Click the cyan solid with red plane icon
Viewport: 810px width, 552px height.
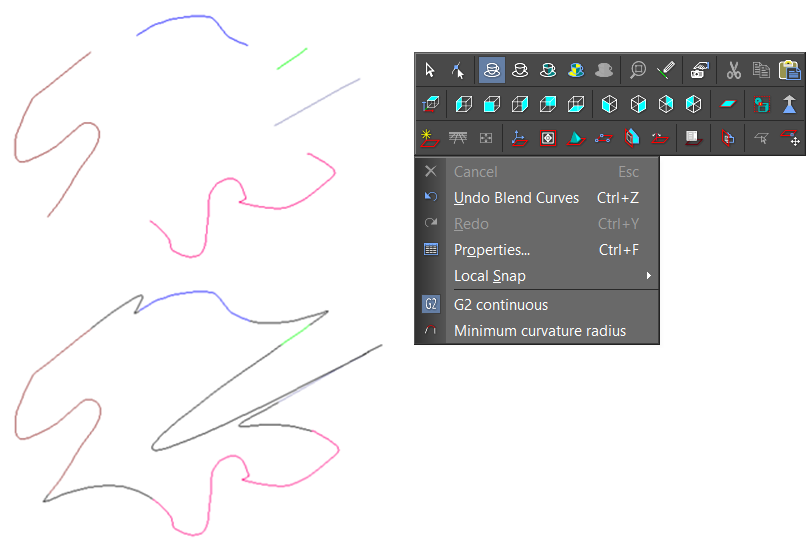pyautogui.click(x=632, y=138)
